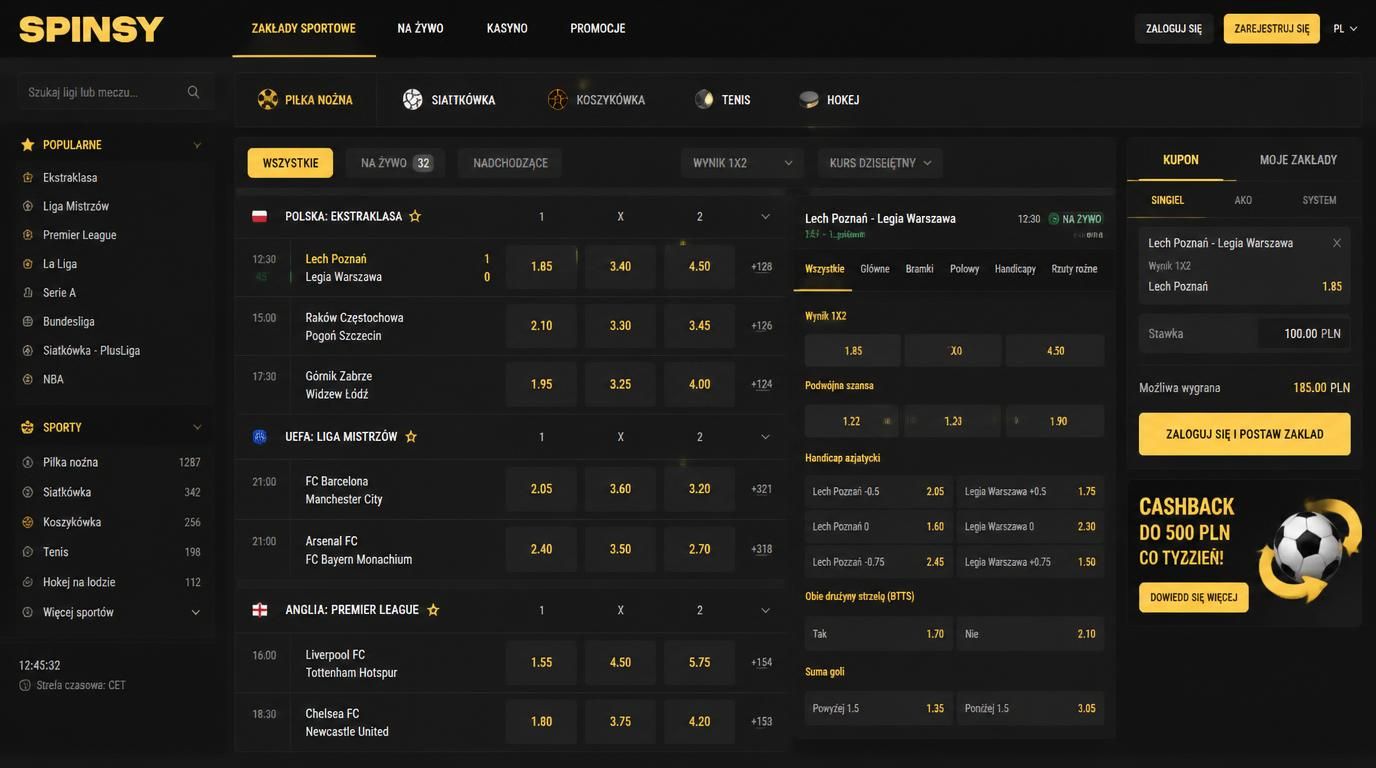Select the Hokej puck icon

click(809, 99)
